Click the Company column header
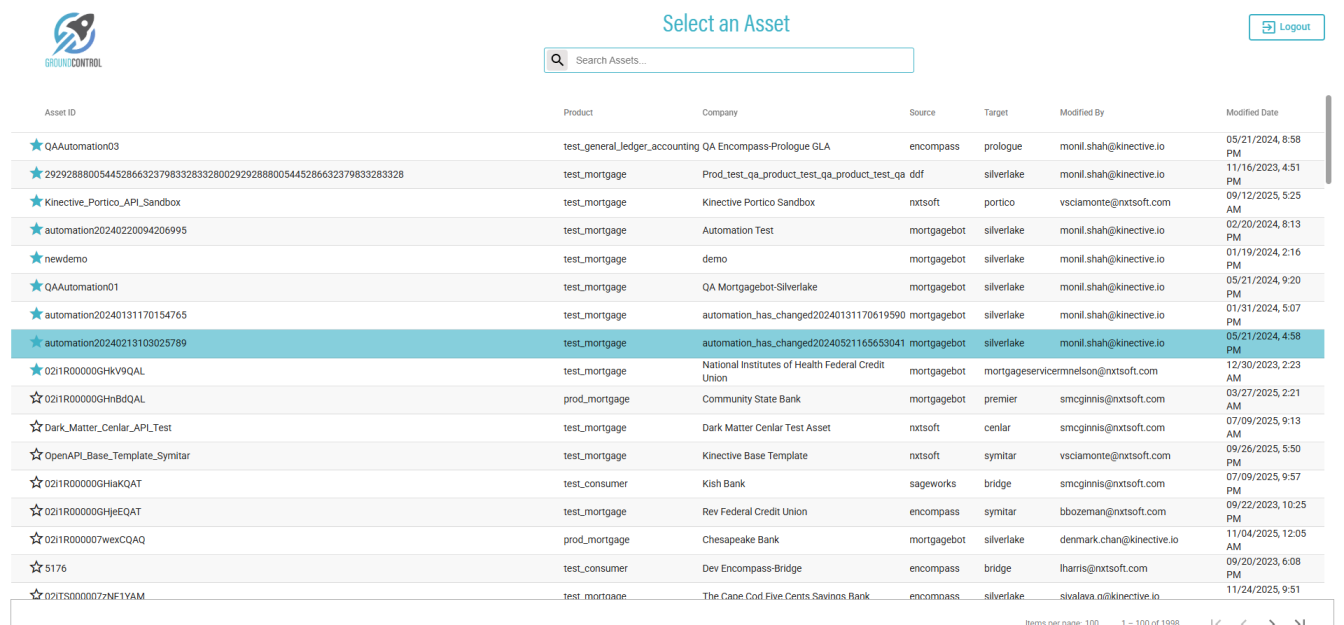 (720, 113)
